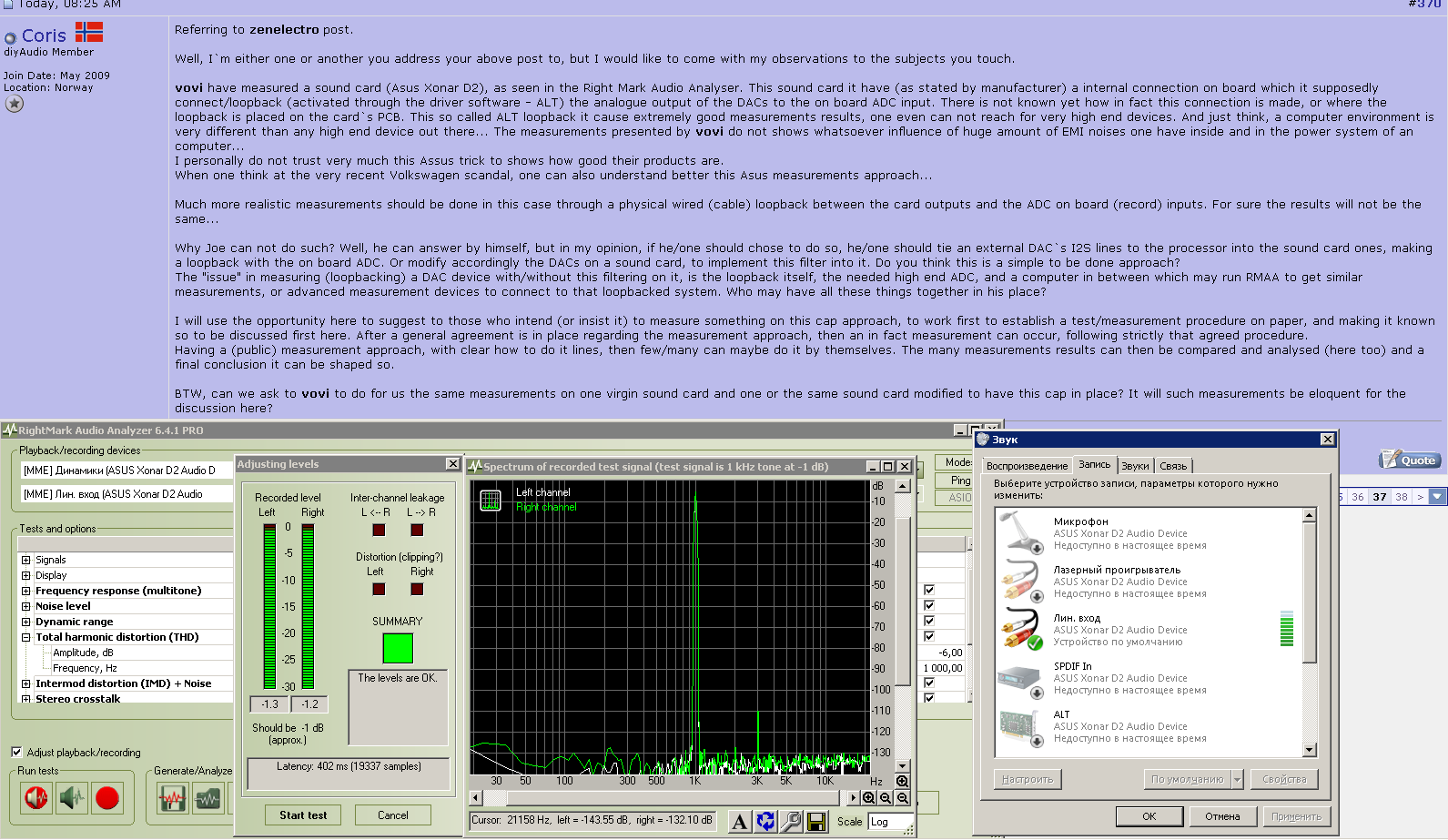The image size is (1448, 840).
Task: Toggle the Total harmonic distortion test checkbox
Action: 929,636
